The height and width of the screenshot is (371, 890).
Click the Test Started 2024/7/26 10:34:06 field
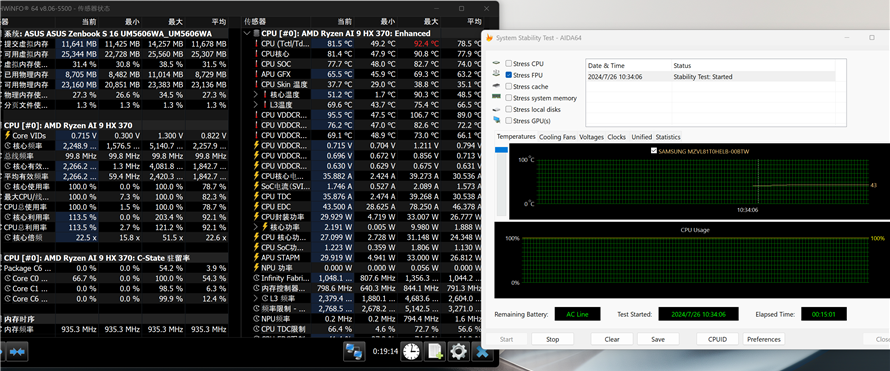[699, 314]
